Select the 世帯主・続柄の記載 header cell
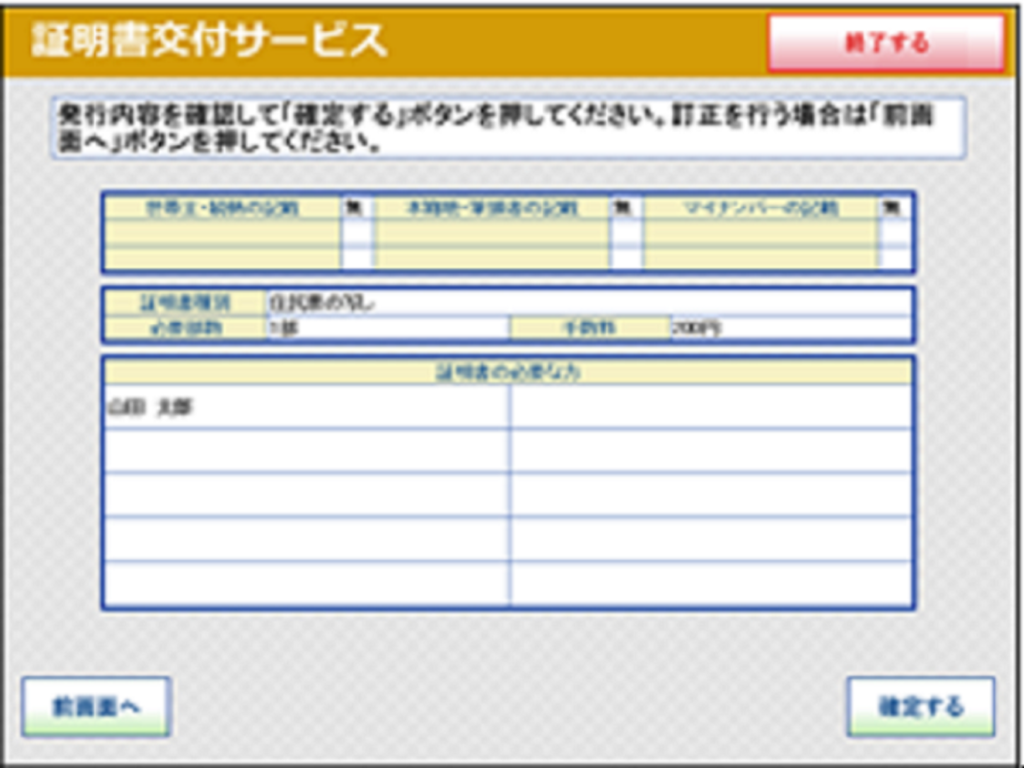This screenshot has height=768, width=1024. [223, 208]
